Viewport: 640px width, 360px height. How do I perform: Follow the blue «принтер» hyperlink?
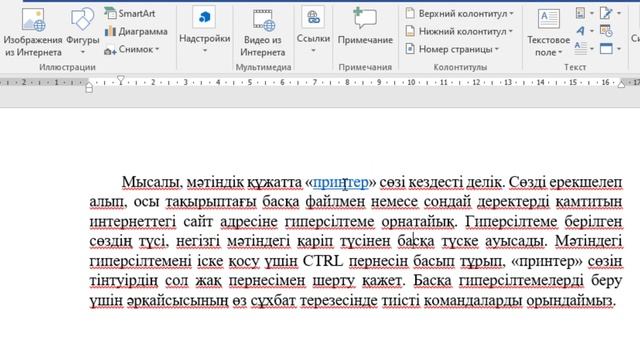click(x=340, y=182)
